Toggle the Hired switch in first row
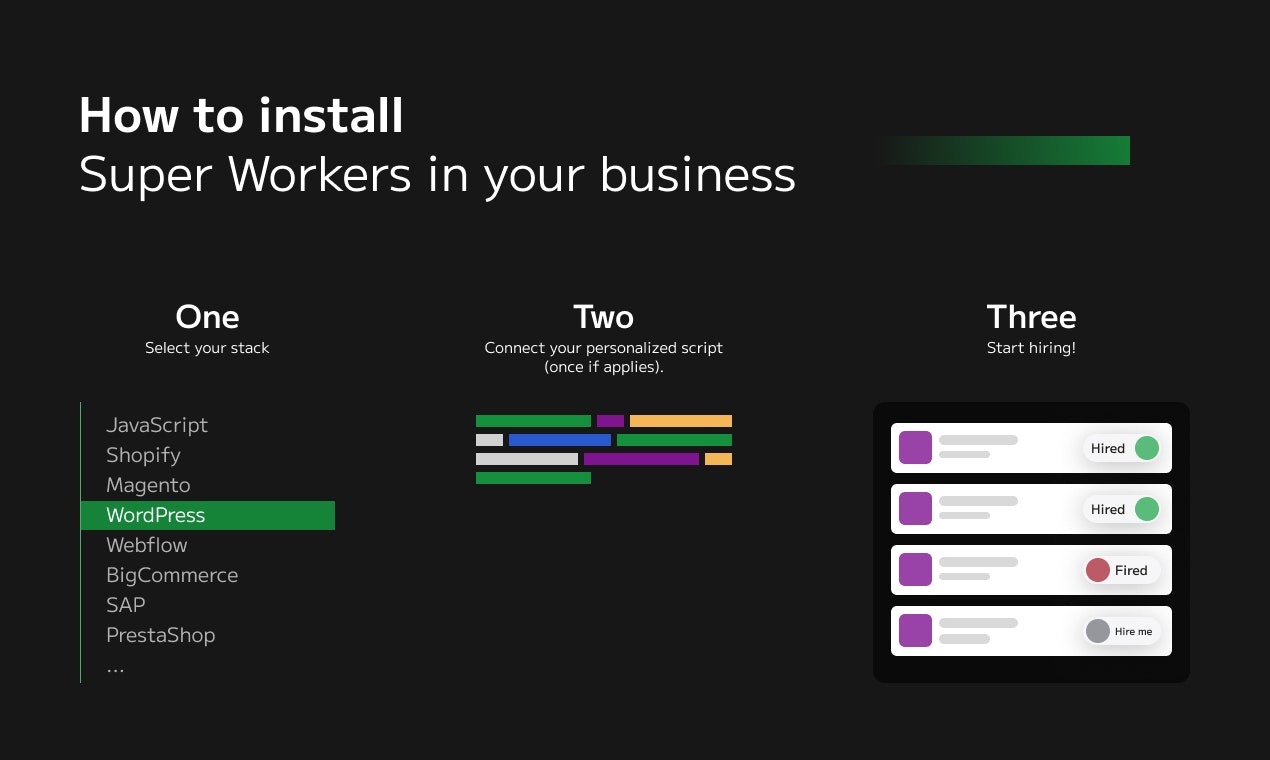 [x=1122, y=448]
